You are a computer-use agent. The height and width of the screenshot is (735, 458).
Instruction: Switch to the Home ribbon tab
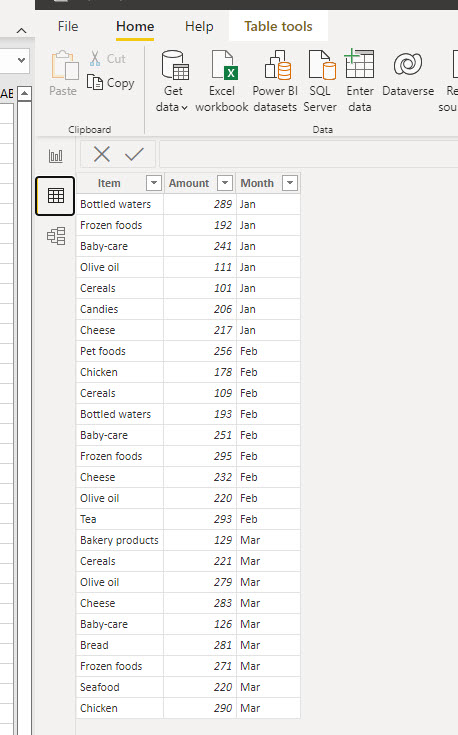click(x=135, y=27)
